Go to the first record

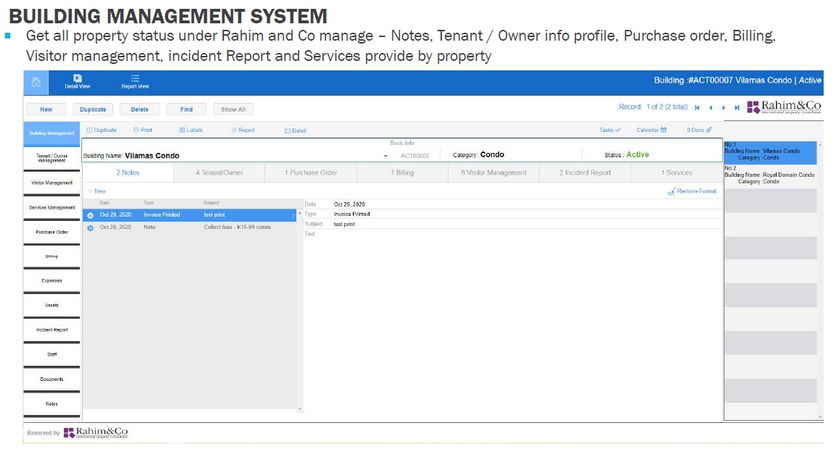click(697, 107)
